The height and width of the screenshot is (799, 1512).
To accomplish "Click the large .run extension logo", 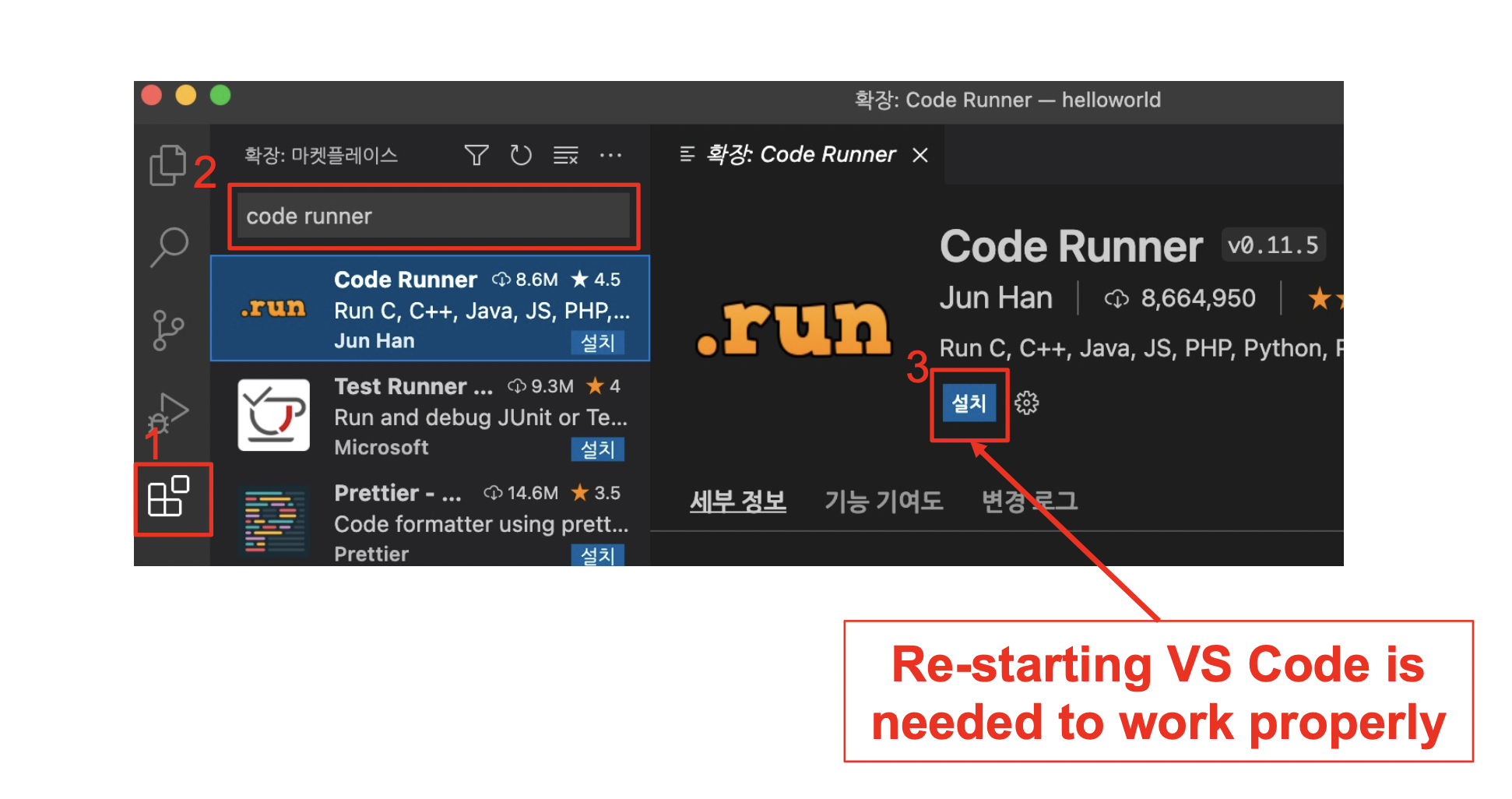I will (793, 329).
